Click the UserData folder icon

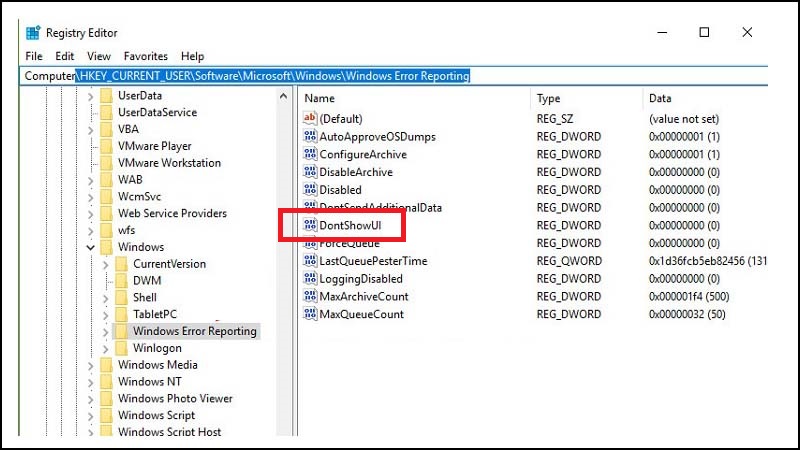pyautogui.click(x=106, y=95)
